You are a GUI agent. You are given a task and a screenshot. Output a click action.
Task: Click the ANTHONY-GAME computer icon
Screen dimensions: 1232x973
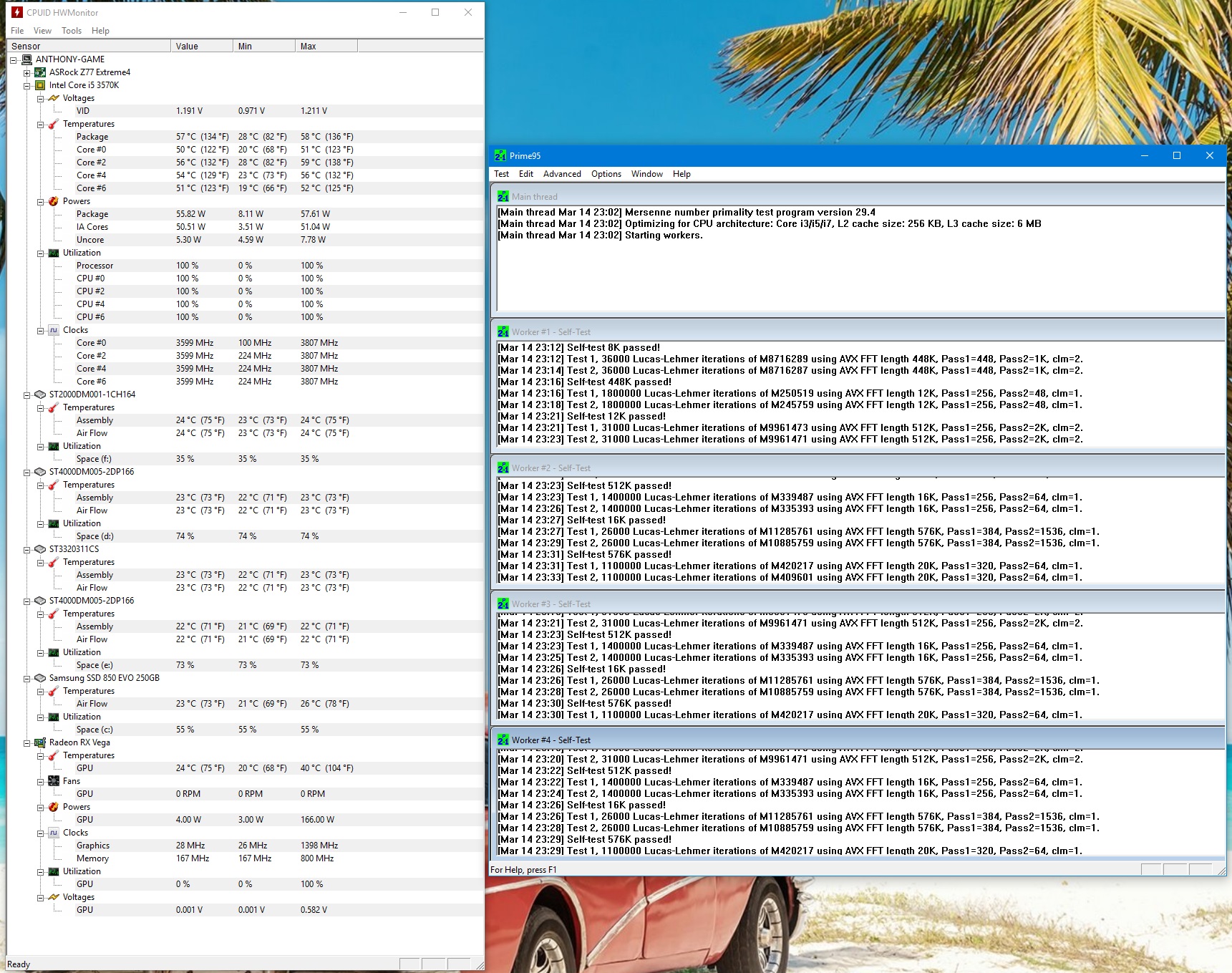coord(26,59)
